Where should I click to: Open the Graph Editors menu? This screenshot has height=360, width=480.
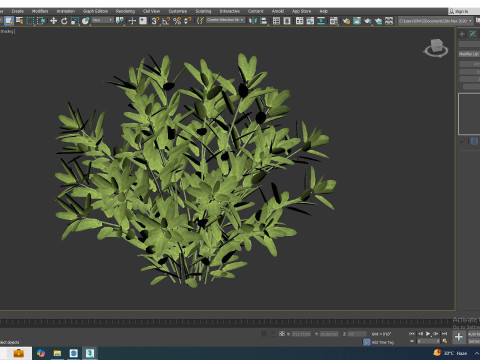point(95,11)
